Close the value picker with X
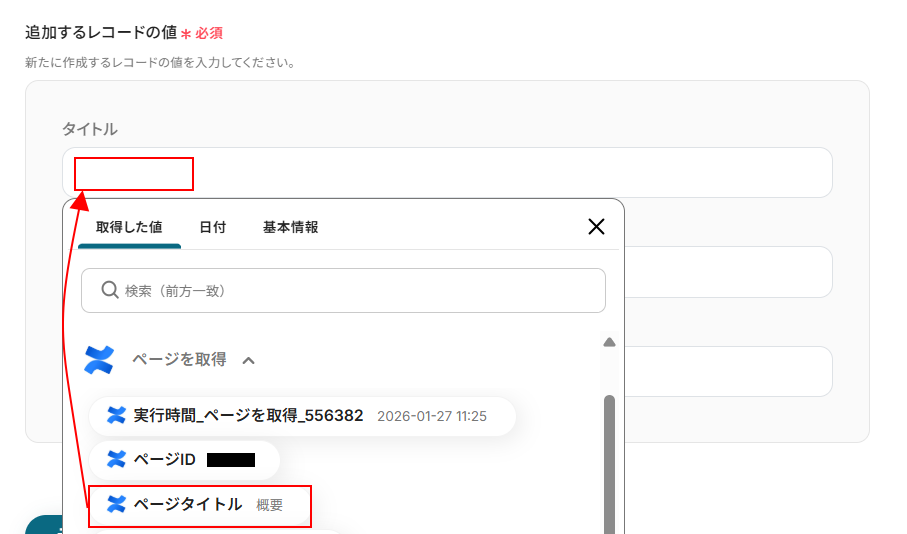The height and width of the screenshot is (534, 907). coord(596,227)
